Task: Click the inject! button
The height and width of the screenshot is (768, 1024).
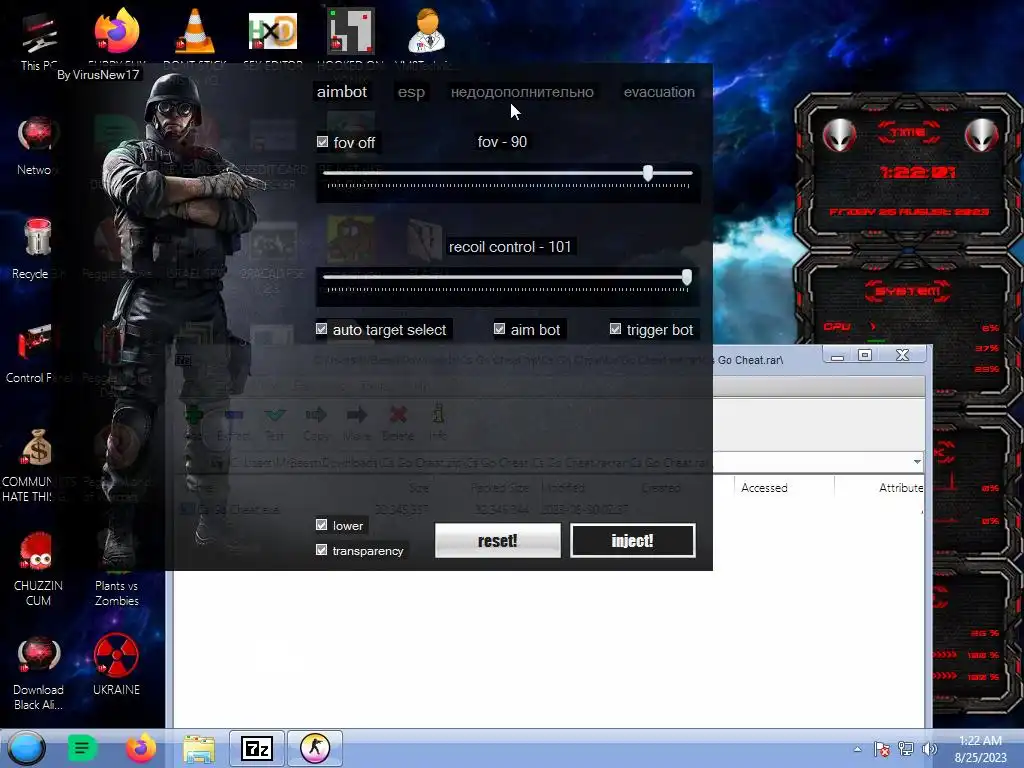Action: click(x=632, y=541)
